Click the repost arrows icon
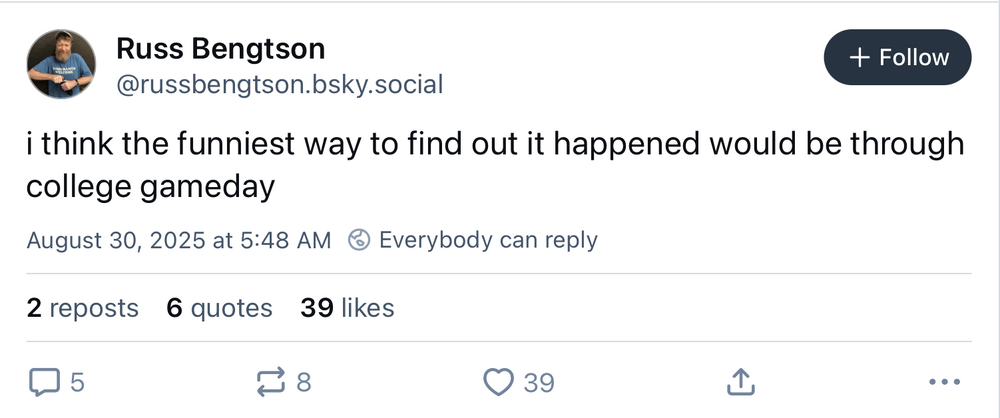The width and height of the screenshot is (1000, 418). click(x=271, y=381)
